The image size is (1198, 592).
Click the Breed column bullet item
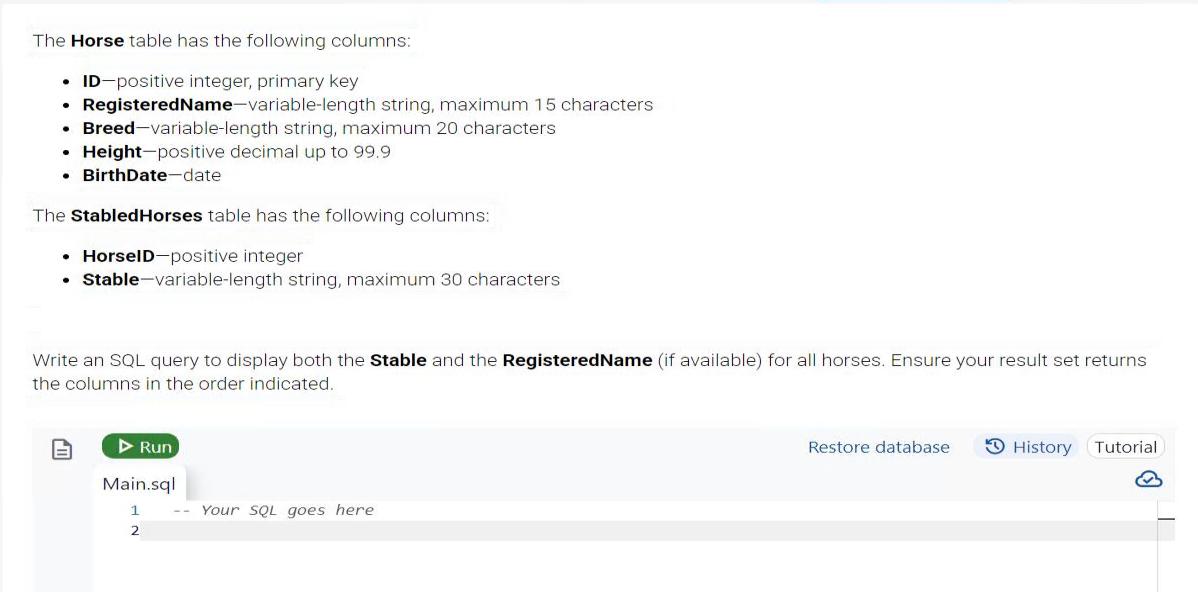[x=318, y=128]
